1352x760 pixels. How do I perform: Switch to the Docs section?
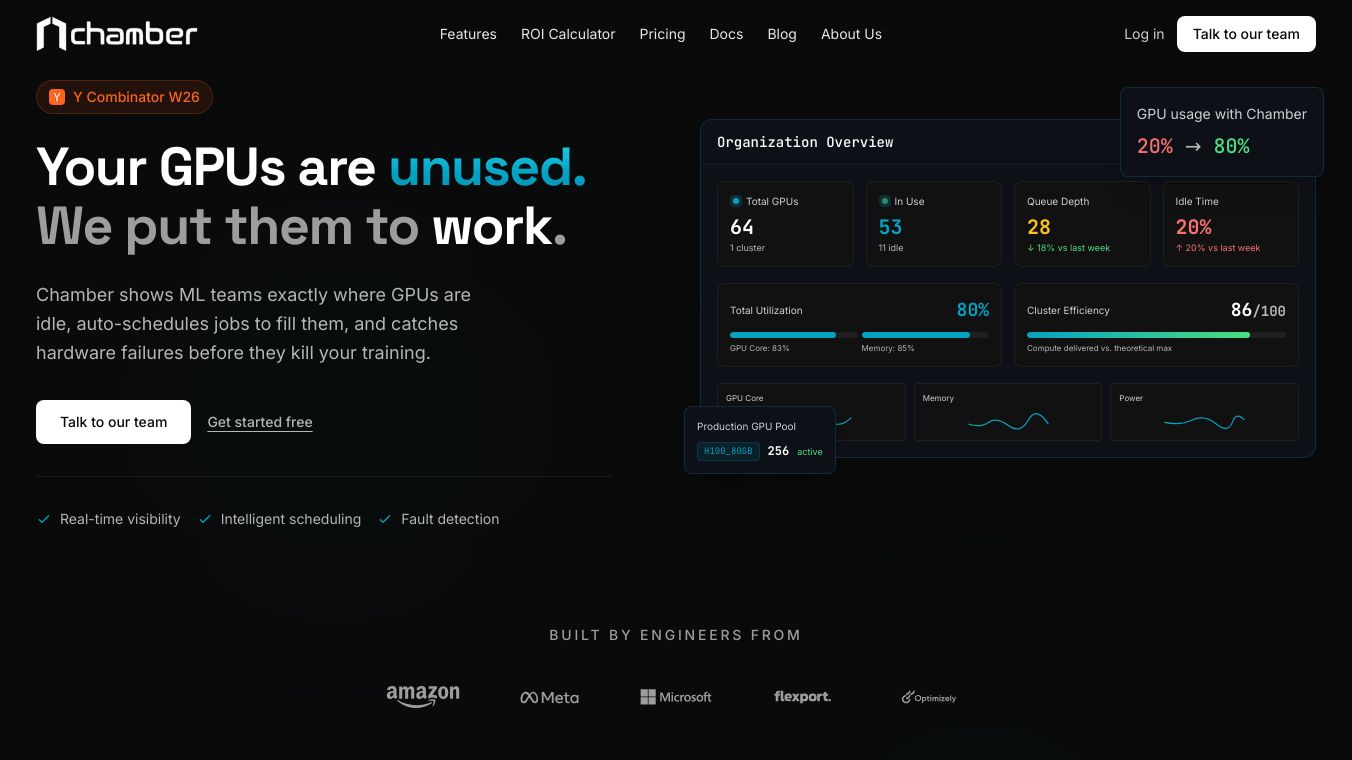tap(726, 34)
